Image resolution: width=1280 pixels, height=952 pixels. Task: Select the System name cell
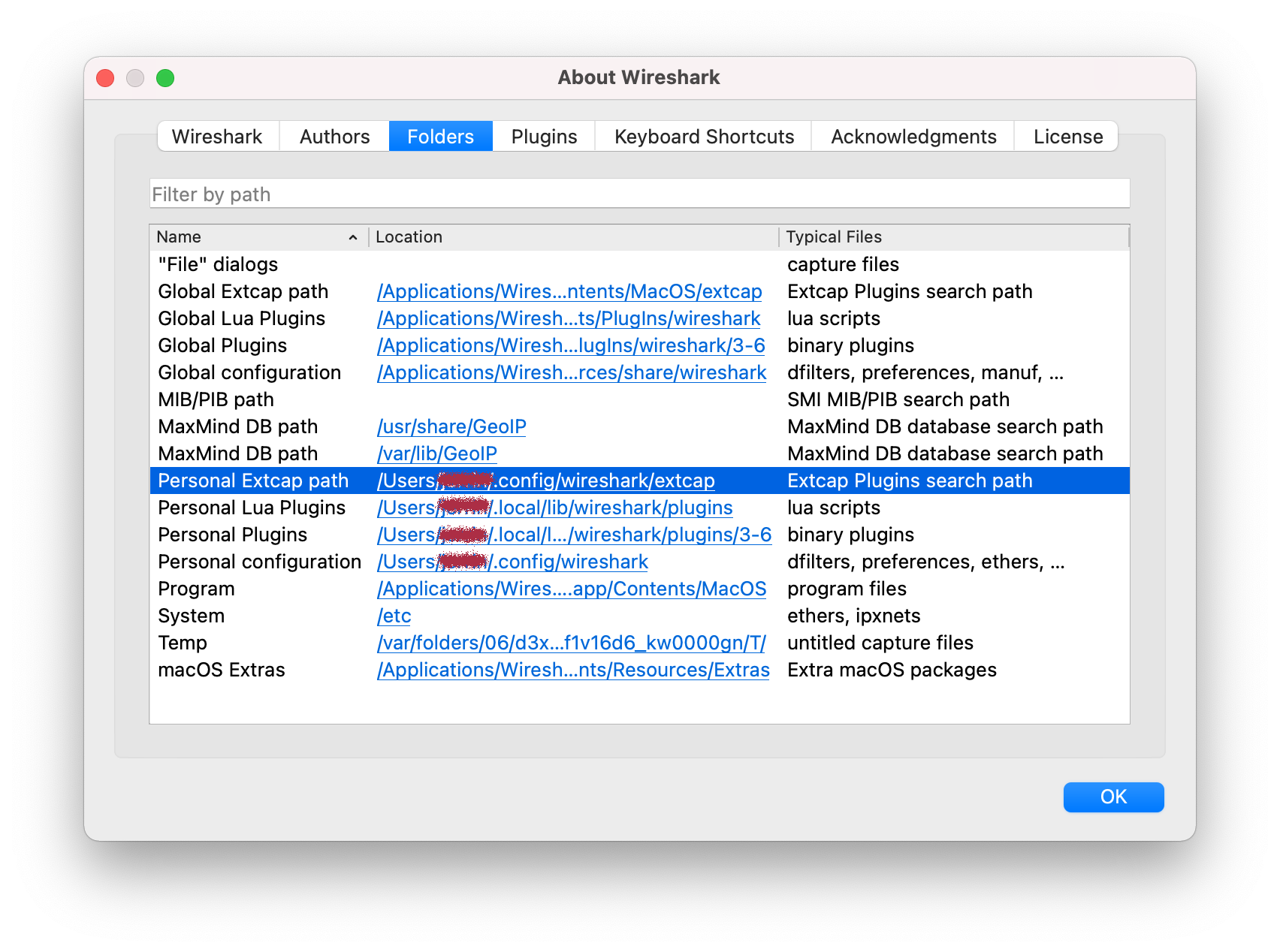point(192,616)
